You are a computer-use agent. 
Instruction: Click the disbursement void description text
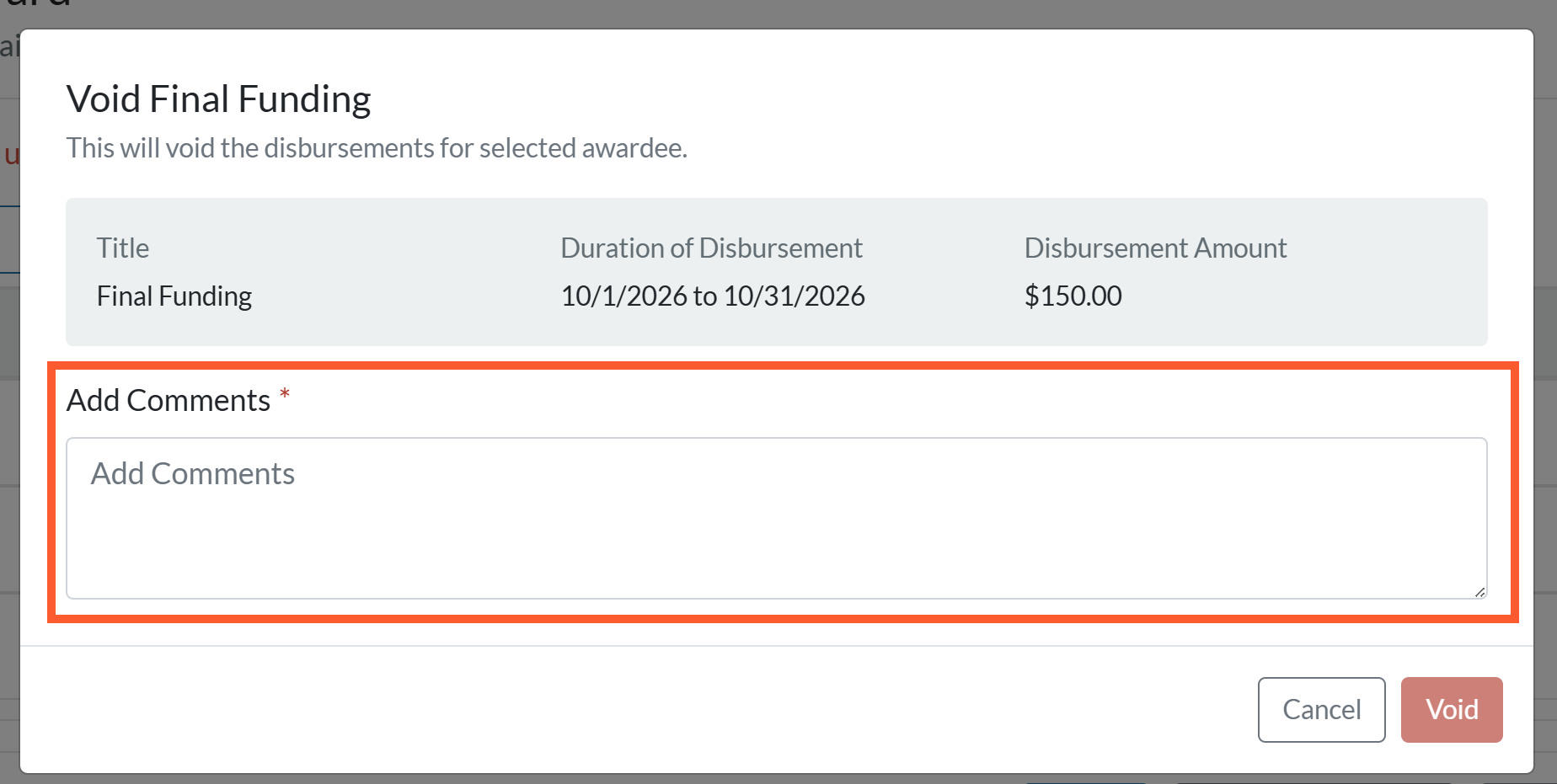[x=377, y=147]
